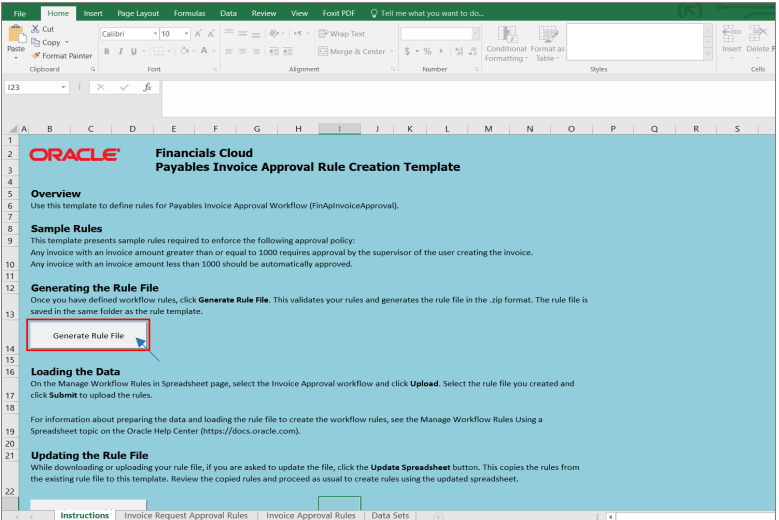Expand the Copy options arrow

(67, 42)
